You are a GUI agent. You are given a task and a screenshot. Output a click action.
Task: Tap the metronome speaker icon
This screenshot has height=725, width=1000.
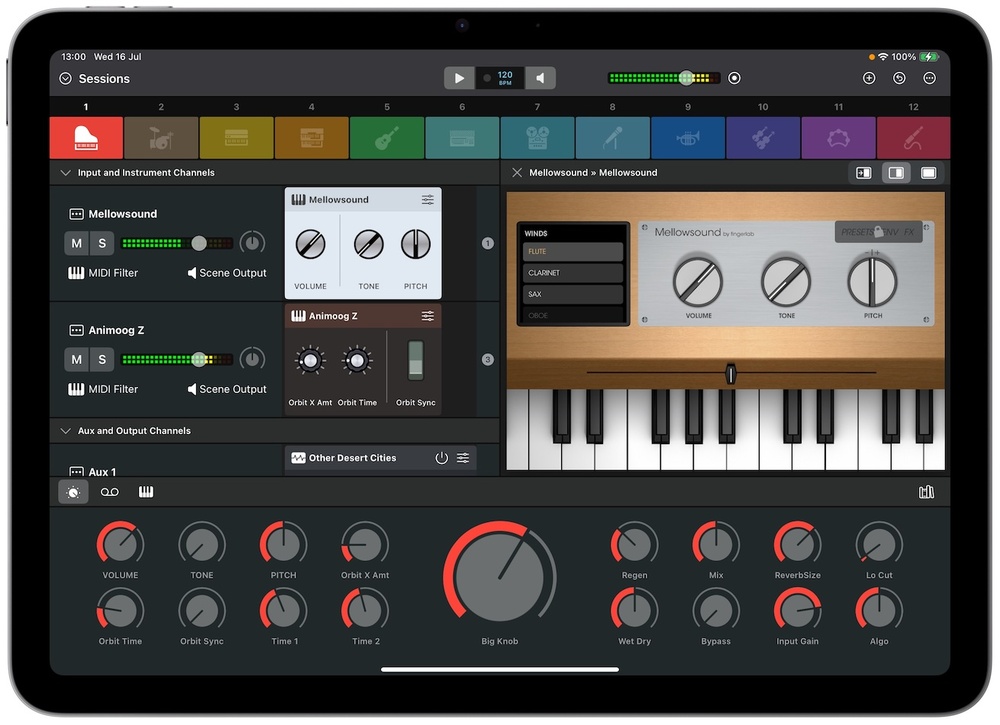tap(540, 78)
